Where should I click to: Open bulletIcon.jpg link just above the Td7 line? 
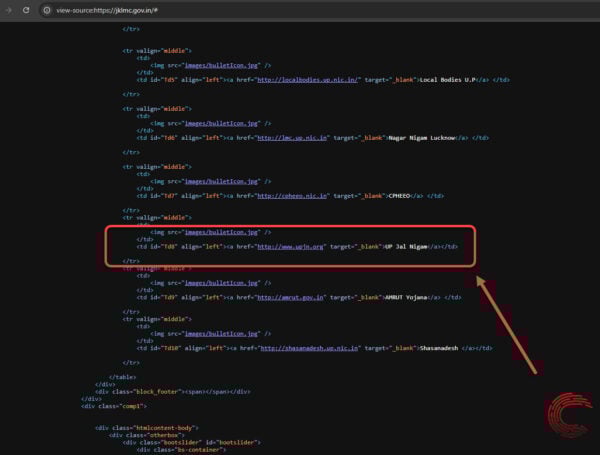pyautogui.click(x=221, y=181)
